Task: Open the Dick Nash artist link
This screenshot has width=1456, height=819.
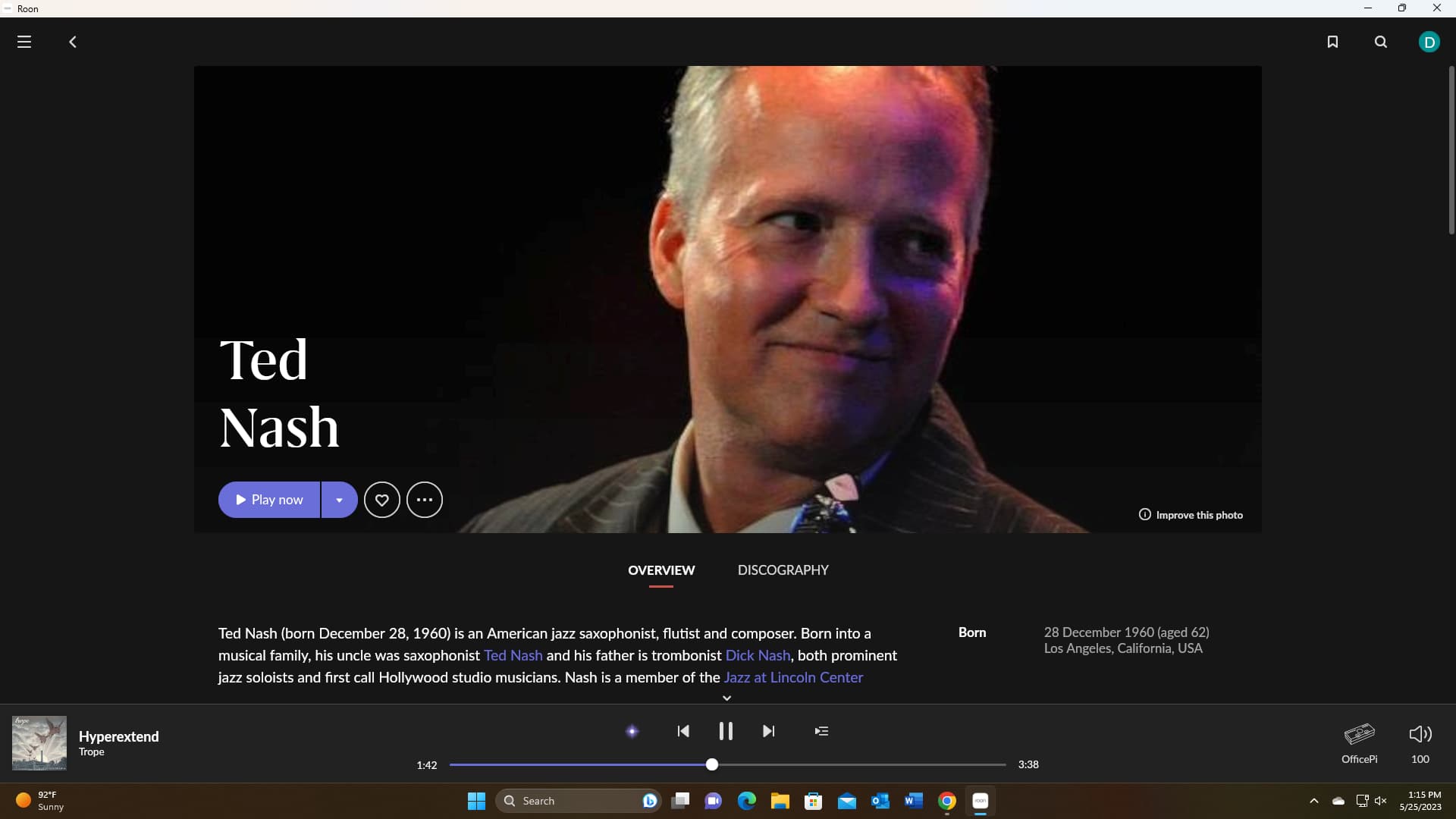Action: 758,655
